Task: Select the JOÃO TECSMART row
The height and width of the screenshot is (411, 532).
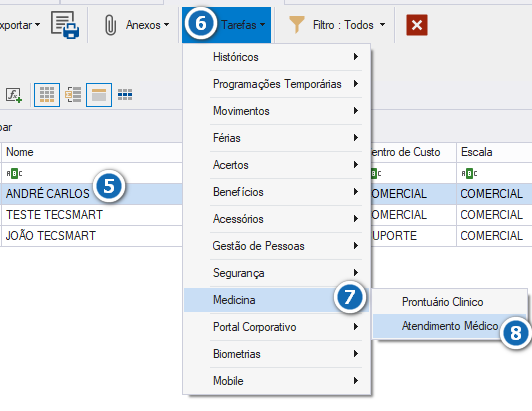Action: coord(92,236)
